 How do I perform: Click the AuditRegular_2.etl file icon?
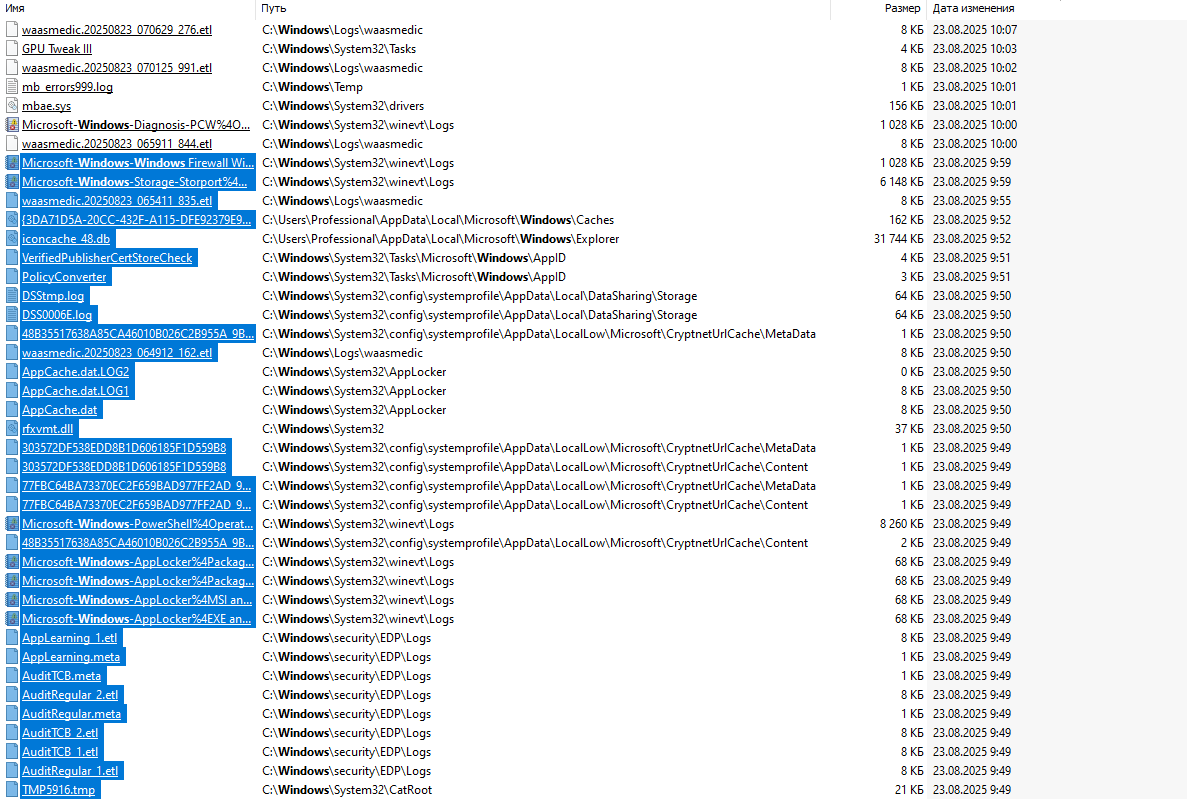11,694
